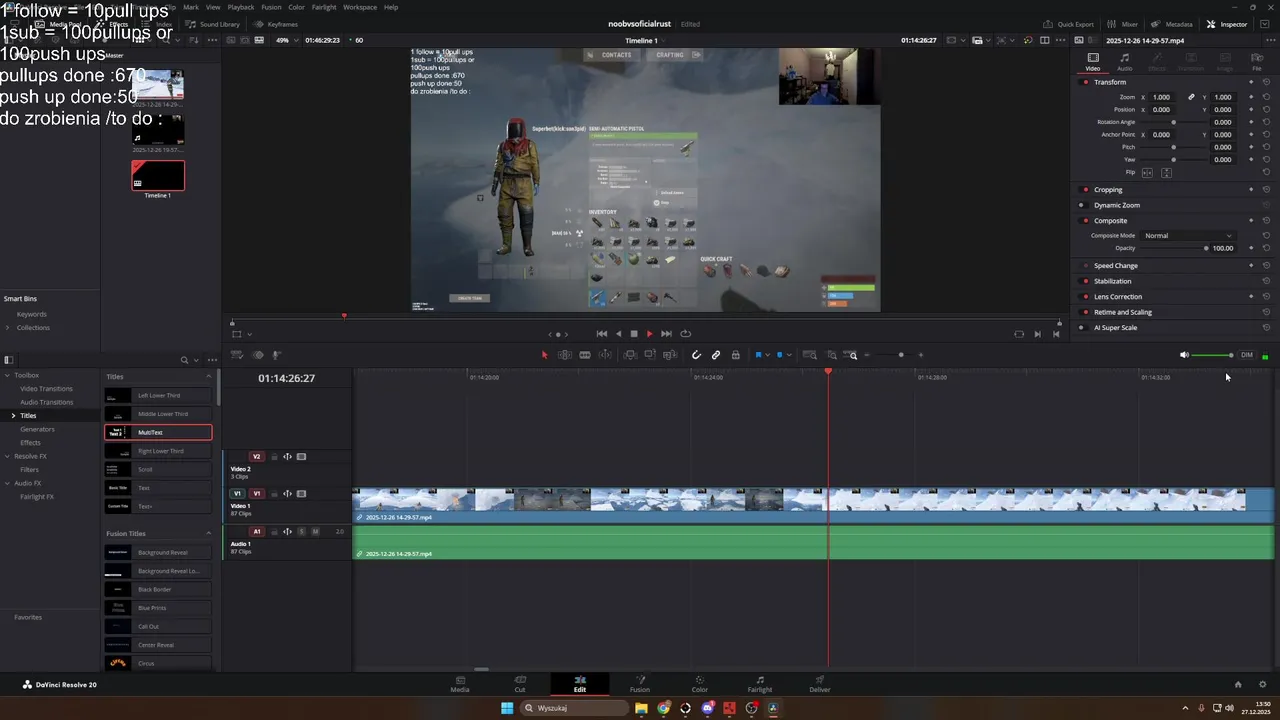Viewport: 1280px width, 720px height.
Task: Expand the Toolbox tree item
Action: tap(7, 375)
